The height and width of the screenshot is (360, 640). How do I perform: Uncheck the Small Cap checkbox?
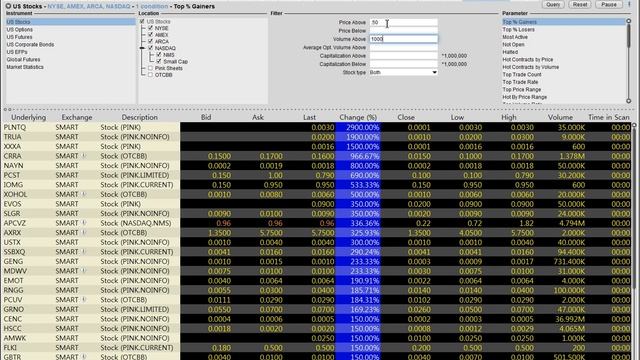(x=159, y=61)
